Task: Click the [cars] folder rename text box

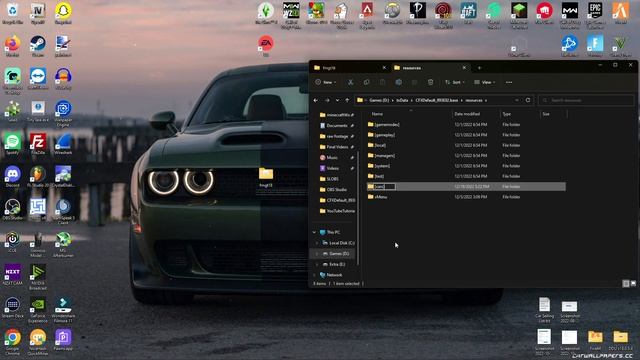Action: 384,187
